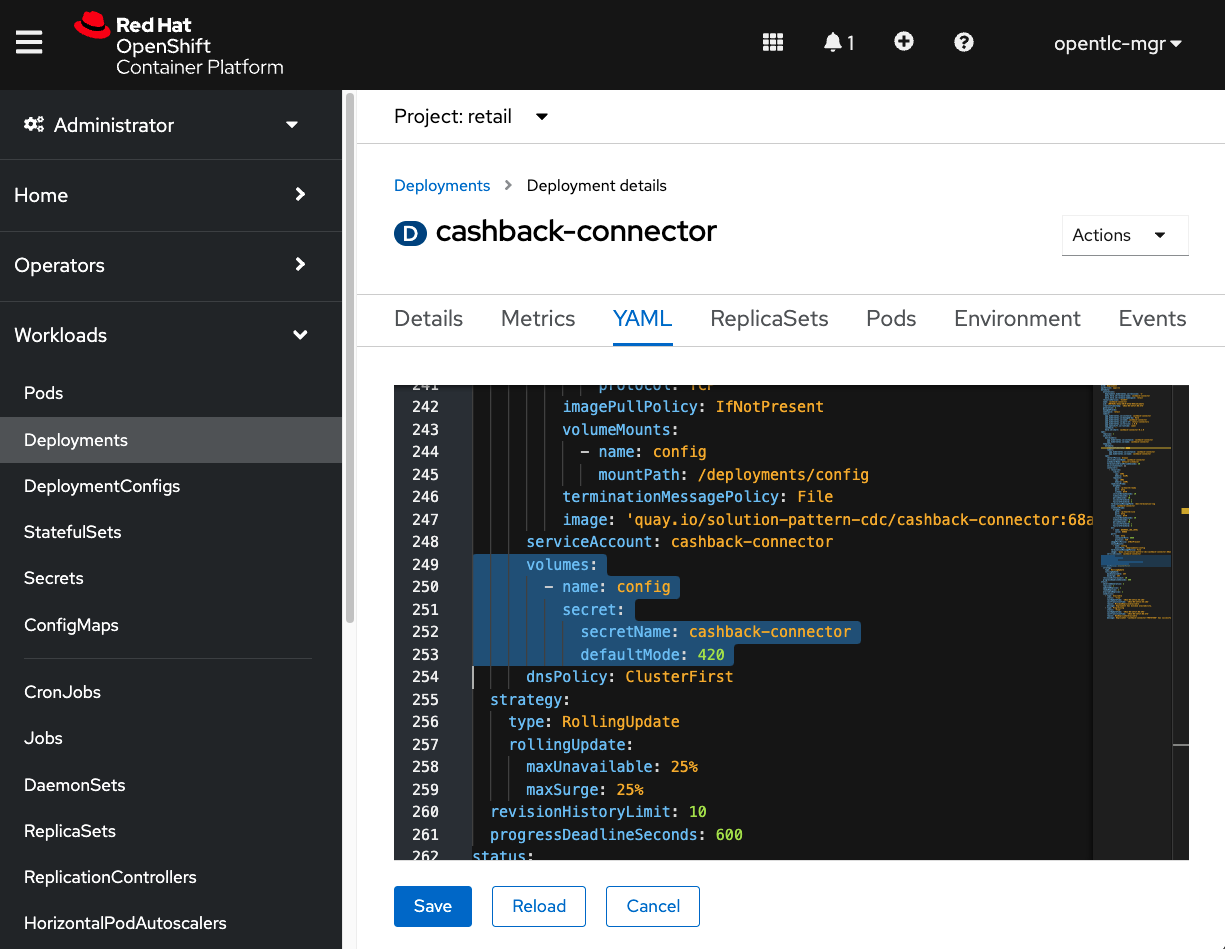Click 'volumeMounts:' on line 243
The width and height of the screenshot is (1225, 949).
620,430
